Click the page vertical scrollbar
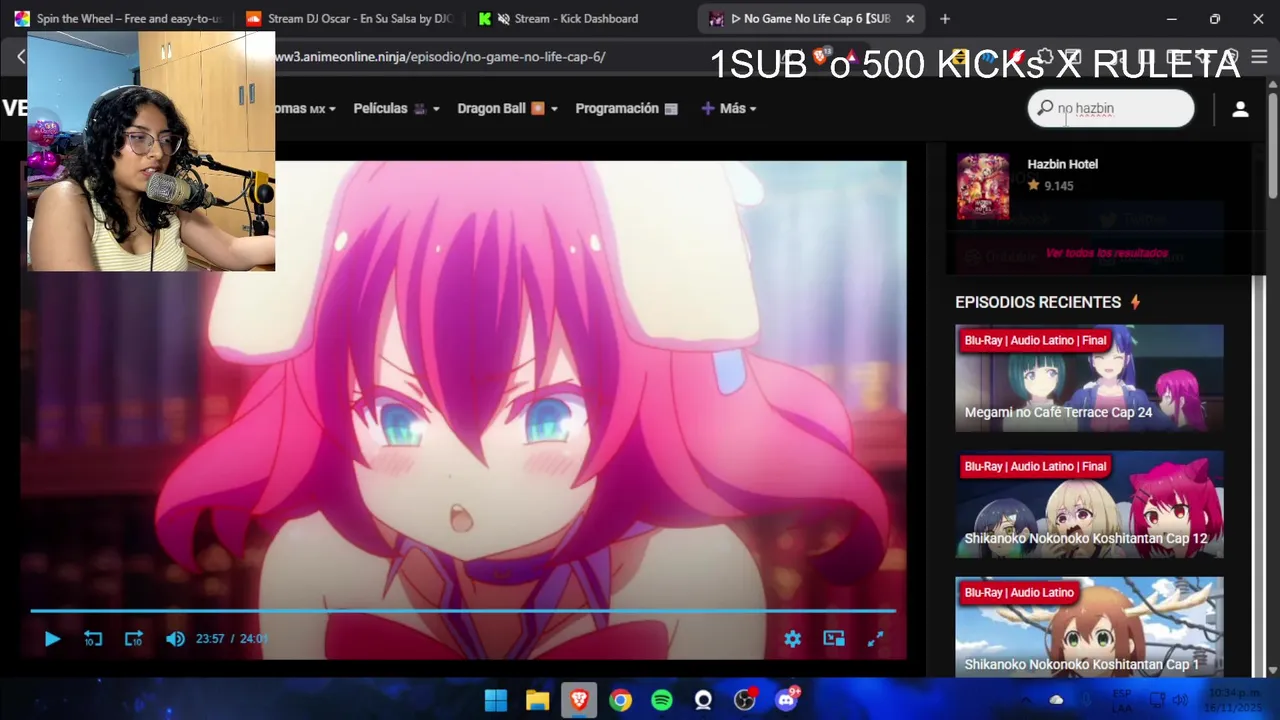 click(x=1273, y=145)
